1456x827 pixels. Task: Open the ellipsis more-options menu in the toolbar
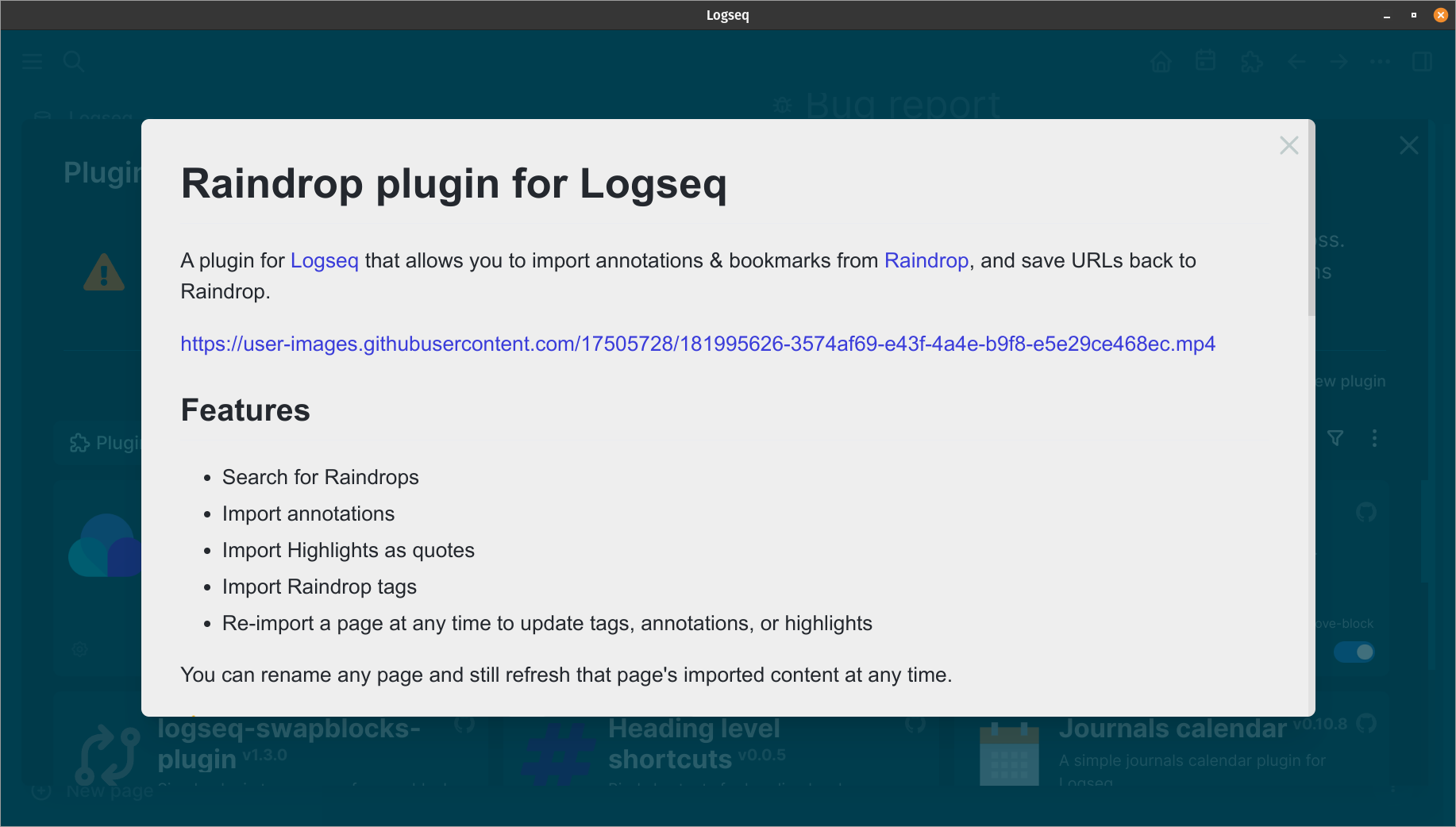coord(1380,62)
